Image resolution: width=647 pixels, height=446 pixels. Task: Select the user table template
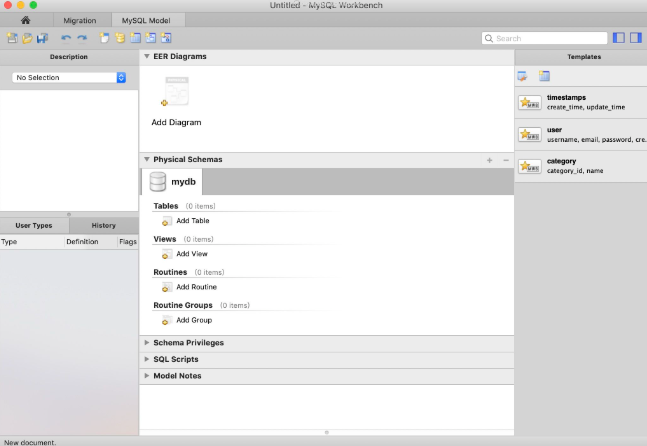581,135
